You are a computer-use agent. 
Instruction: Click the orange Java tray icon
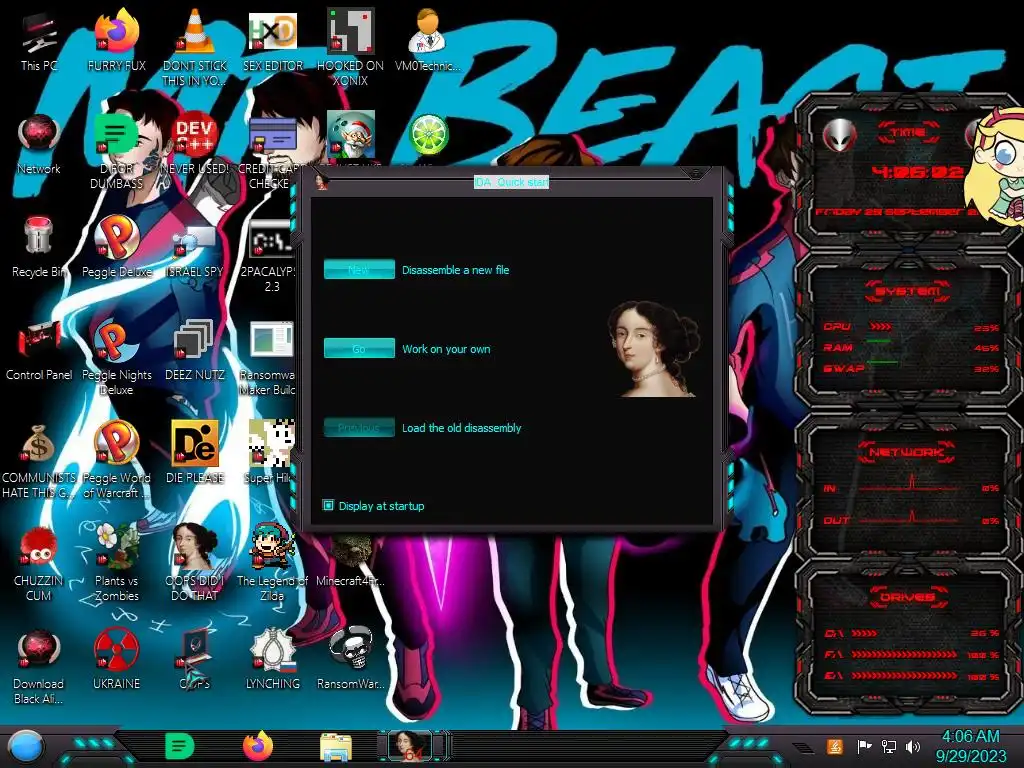point(834,746)
